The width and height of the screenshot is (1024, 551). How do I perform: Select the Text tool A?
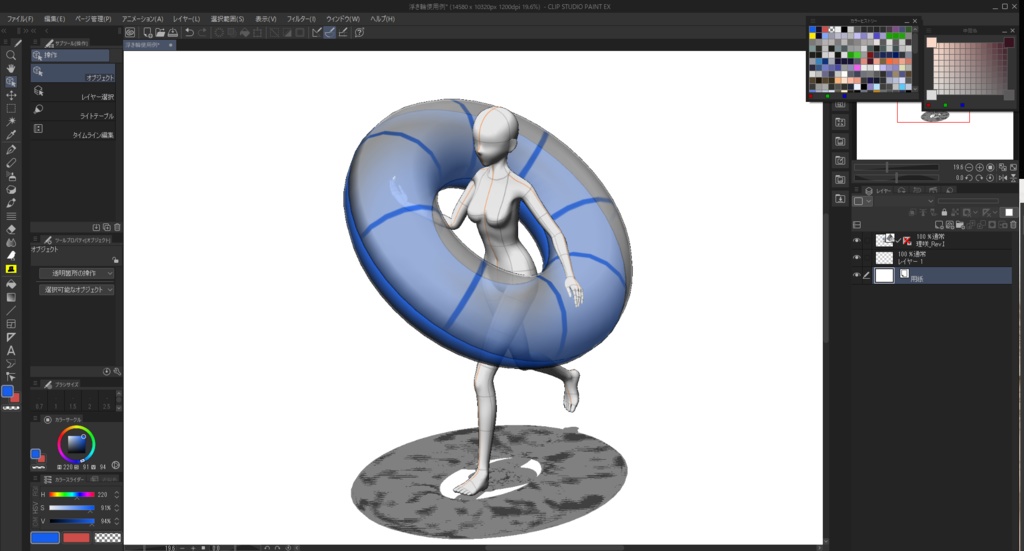tap(11, 351)
